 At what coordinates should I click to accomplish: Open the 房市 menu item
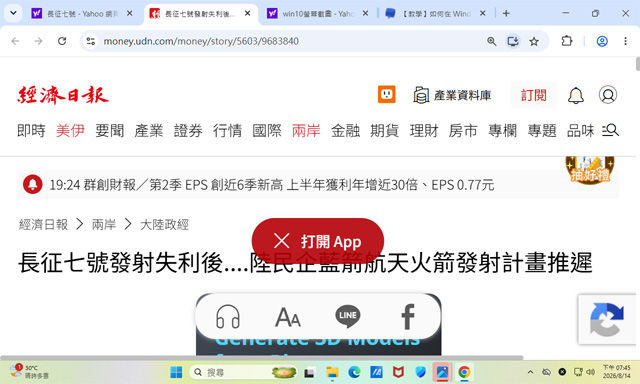pos(463,131)
